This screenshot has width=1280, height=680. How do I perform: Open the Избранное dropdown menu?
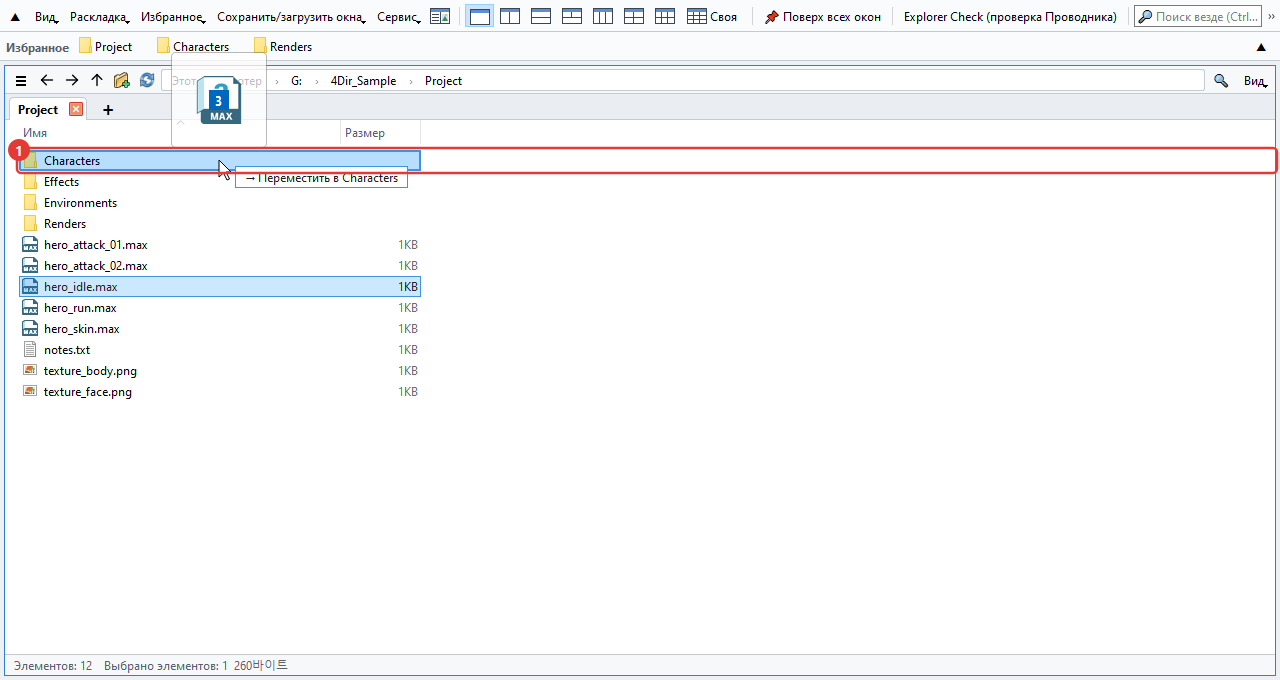(173, 17)
